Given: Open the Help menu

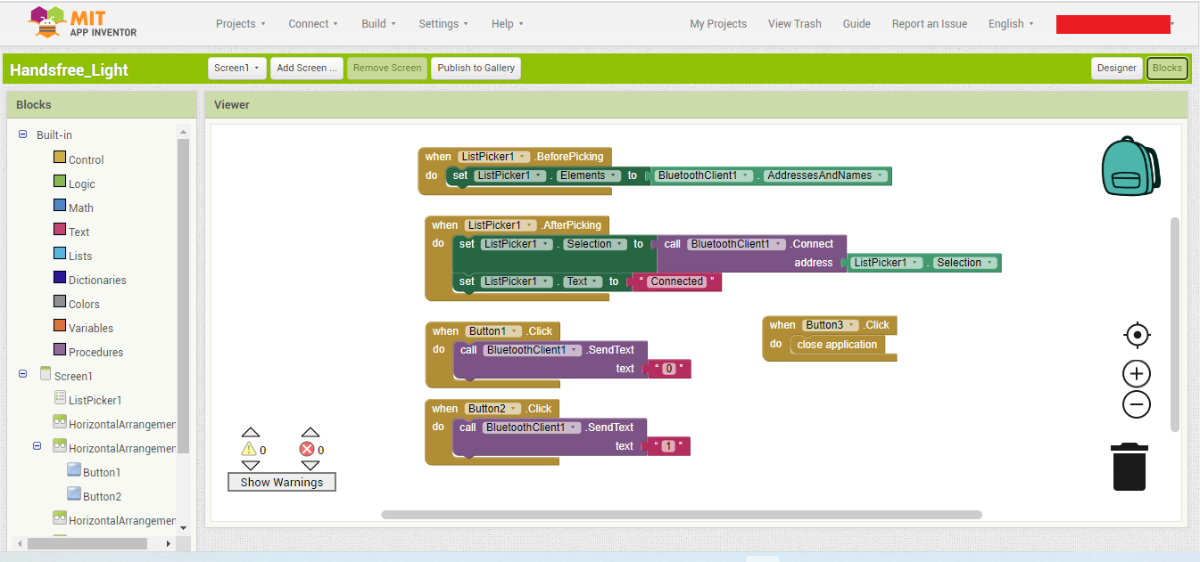Looking at the screenshot, I should tap(507, 23).
